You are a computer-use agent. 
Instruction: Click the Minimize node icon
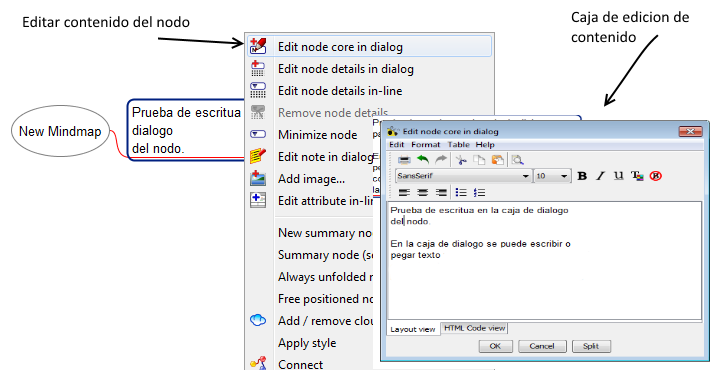(258, 134)
